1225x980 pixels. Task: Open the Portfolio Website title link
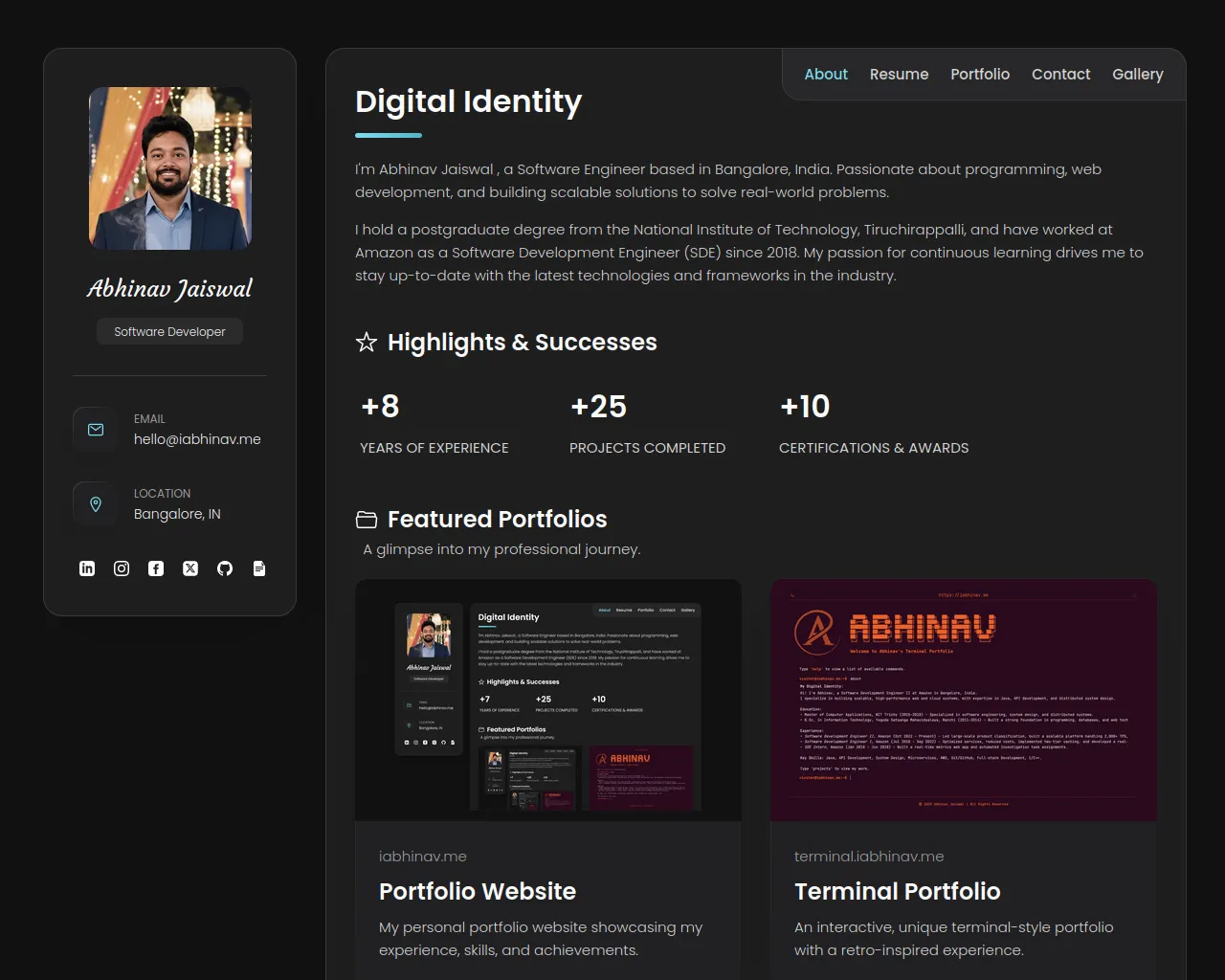[x=478, y=891]
